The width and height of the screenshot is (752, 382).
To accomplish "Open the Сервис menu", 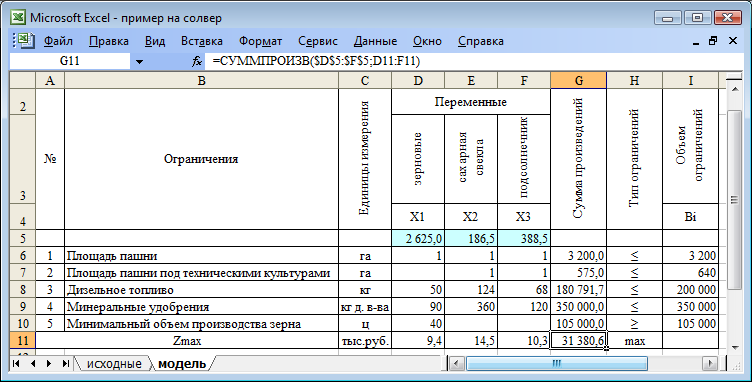I will point(317,41).
